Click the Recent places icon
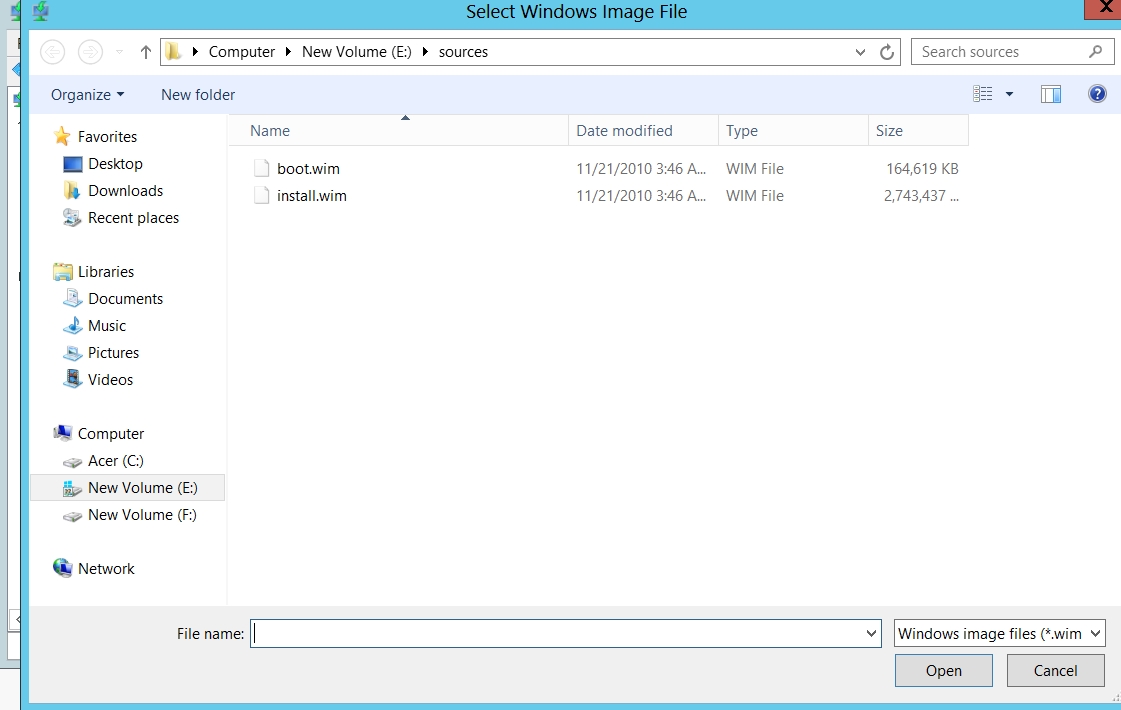 click(x=71, y=217)
